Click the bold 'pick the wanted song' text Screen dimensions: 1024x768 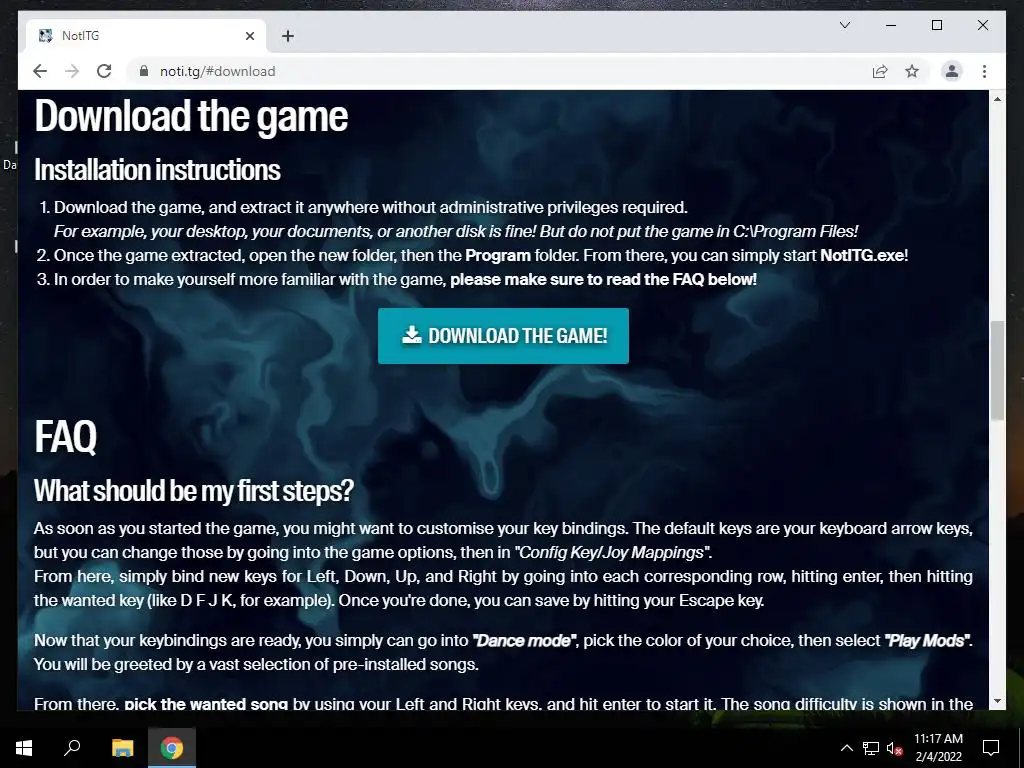tap(206, 704)
